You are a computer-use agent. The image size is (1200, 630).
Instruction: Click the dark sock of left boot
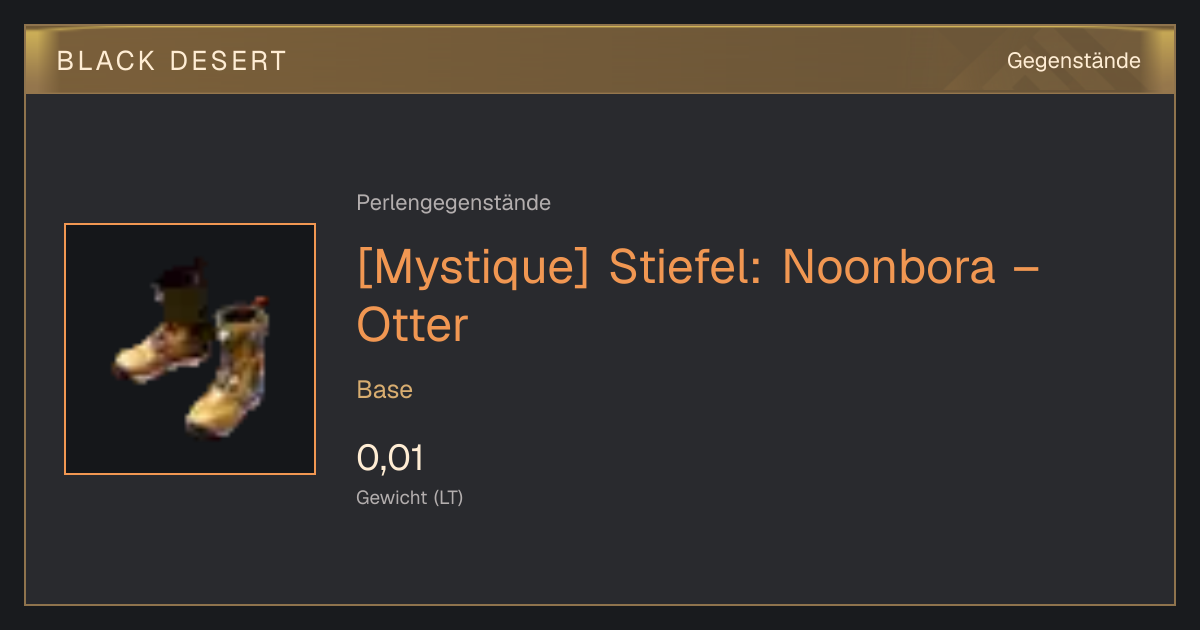[x=183, y=303]
